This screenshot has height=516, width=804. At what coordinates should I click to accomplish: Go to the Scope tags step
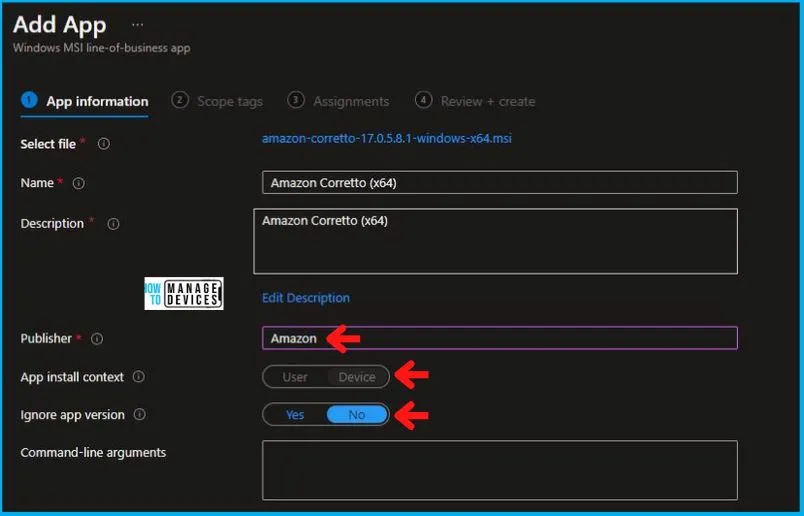click(x=217, y=101)
